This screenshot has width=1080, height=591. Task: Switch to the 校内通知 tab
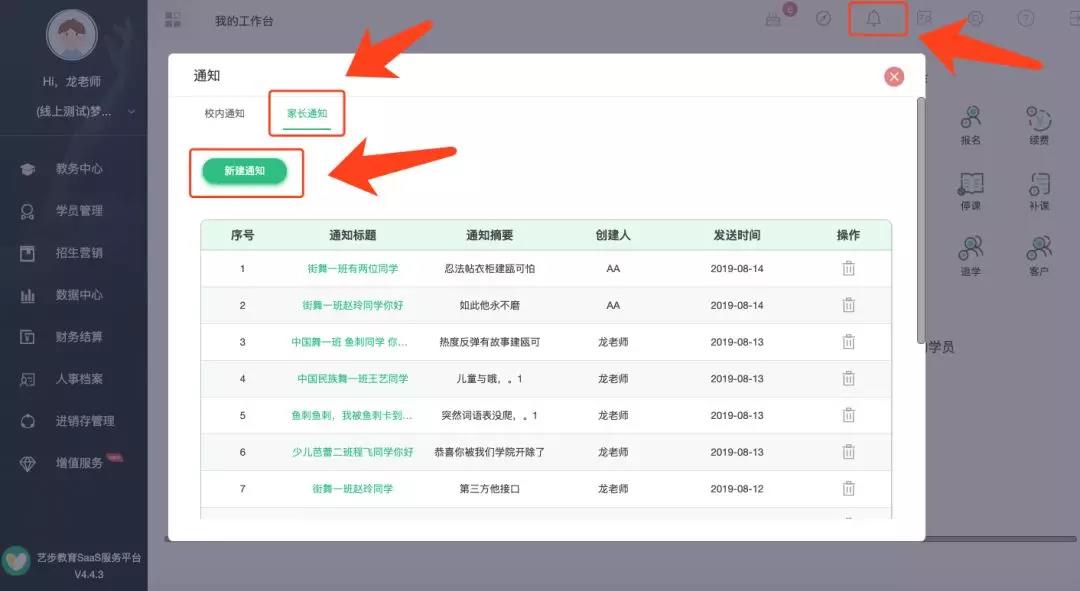[225, 114]
